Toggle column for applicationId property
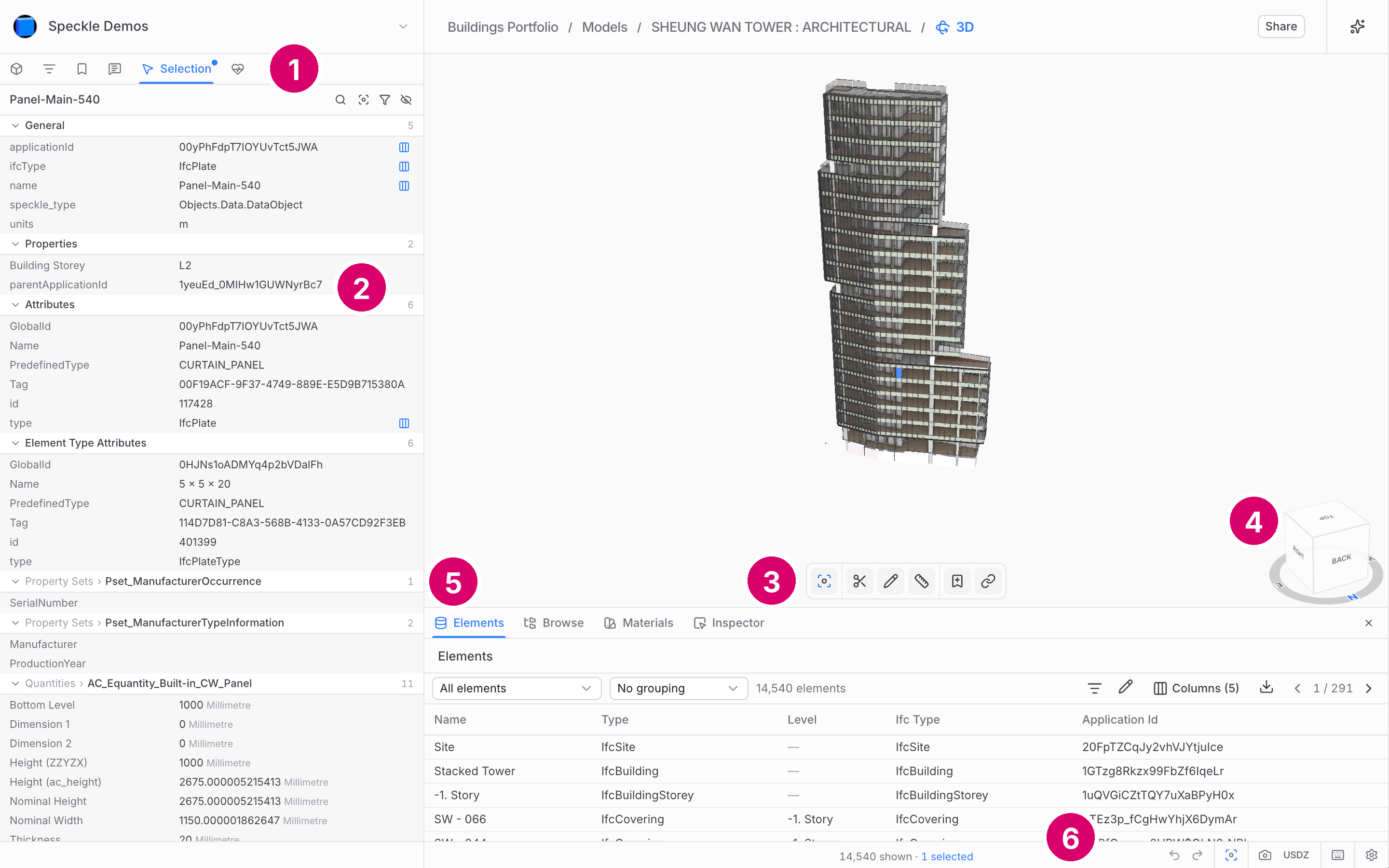Viewport: 1389px width, 868px height. coord(404,148)
